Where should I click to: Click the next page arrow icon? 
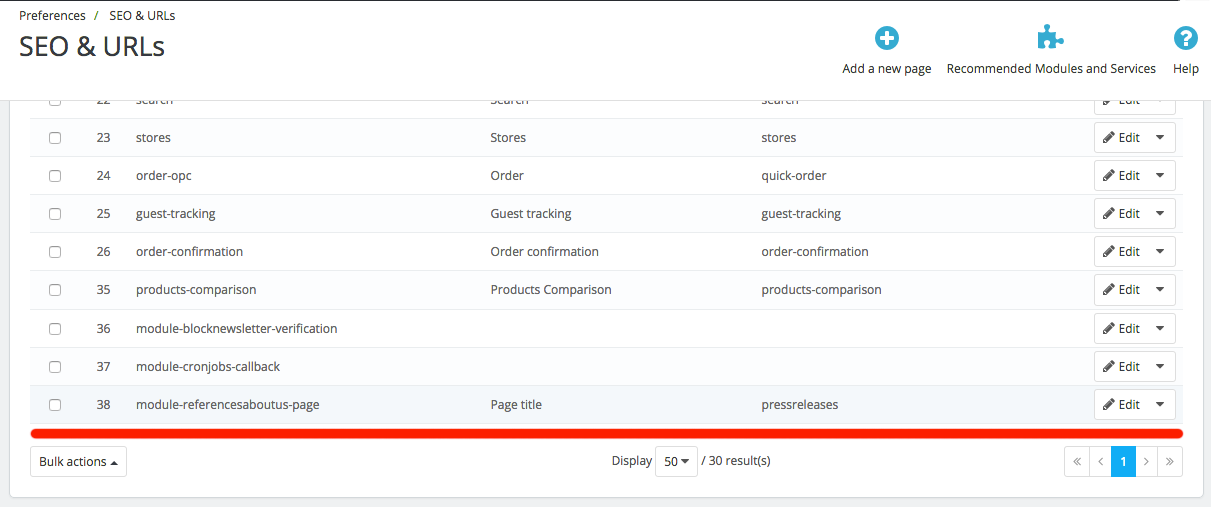pos(1147,462)
